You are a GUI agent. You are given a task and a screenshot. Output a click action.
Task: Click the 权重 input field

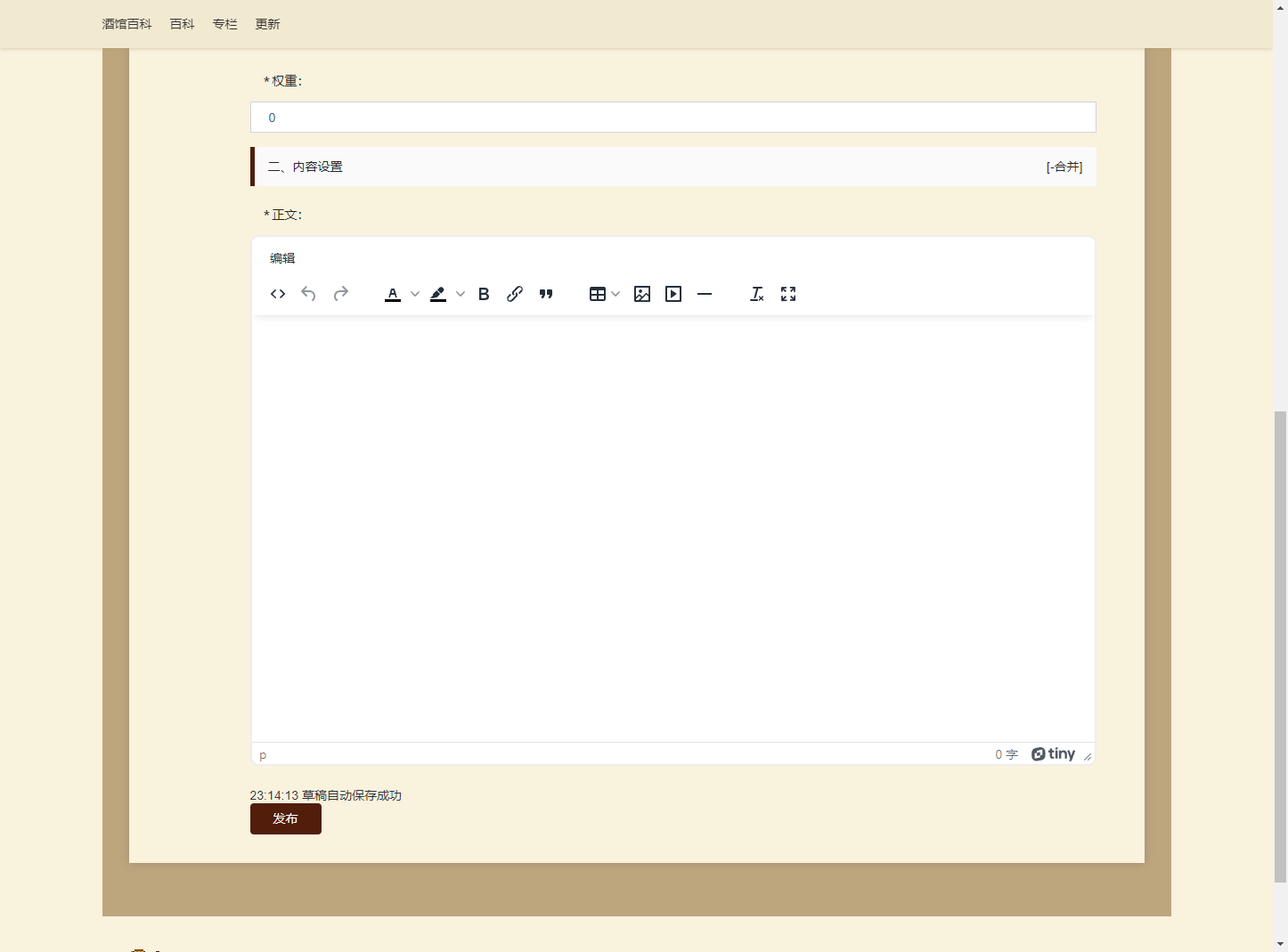pos(673,118)
